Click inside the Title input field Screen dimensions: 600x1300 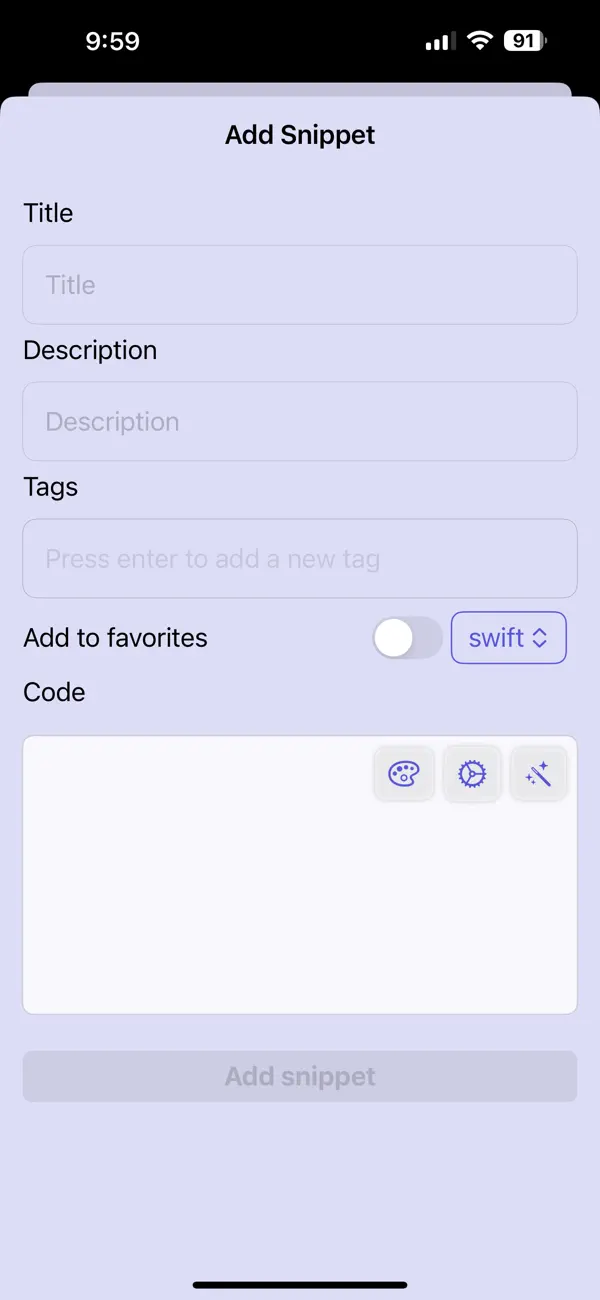click(x=300, y=284)
